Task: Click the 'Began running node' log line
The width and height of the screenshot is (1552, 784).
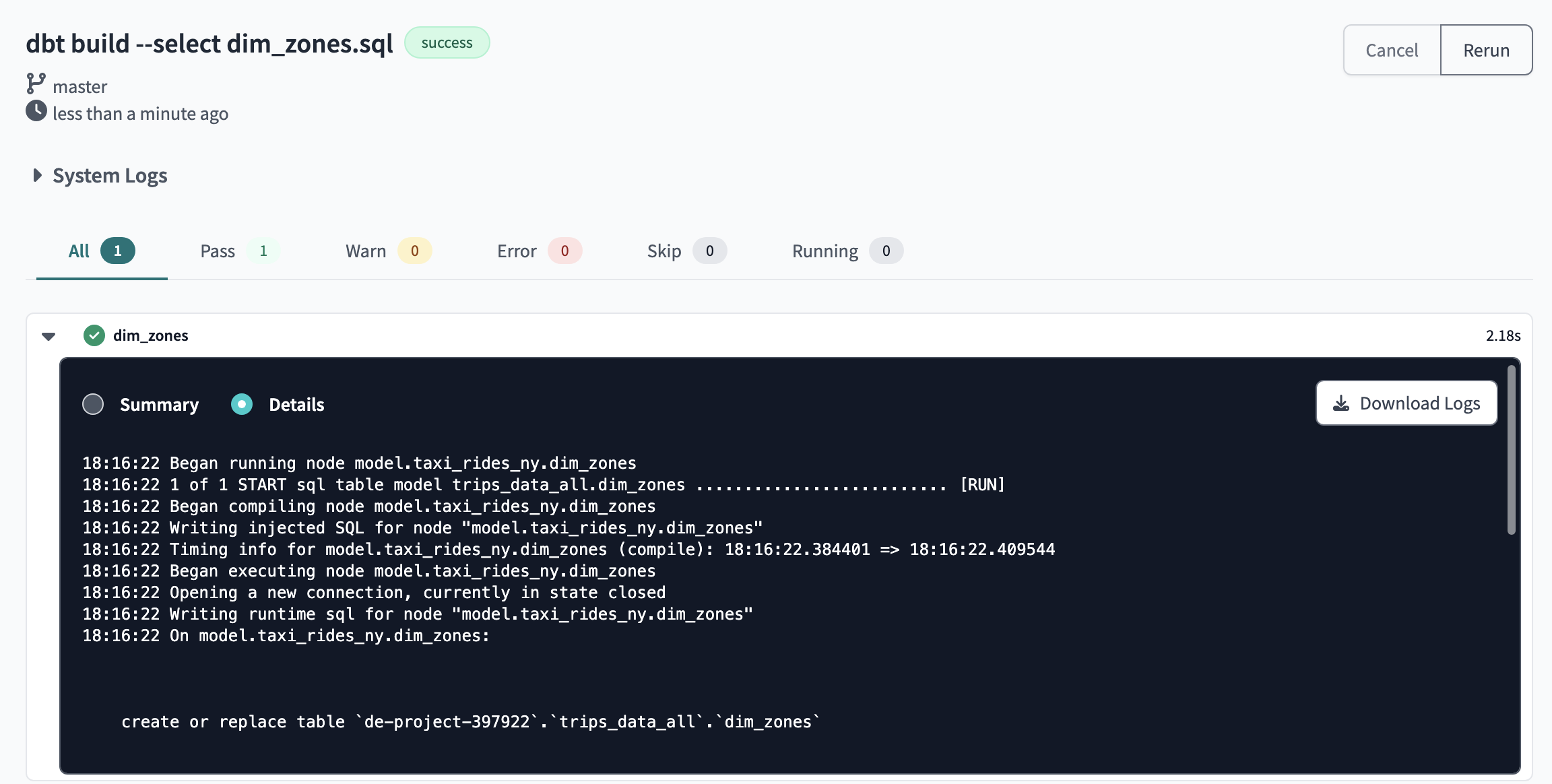Action: pos(359,463)
